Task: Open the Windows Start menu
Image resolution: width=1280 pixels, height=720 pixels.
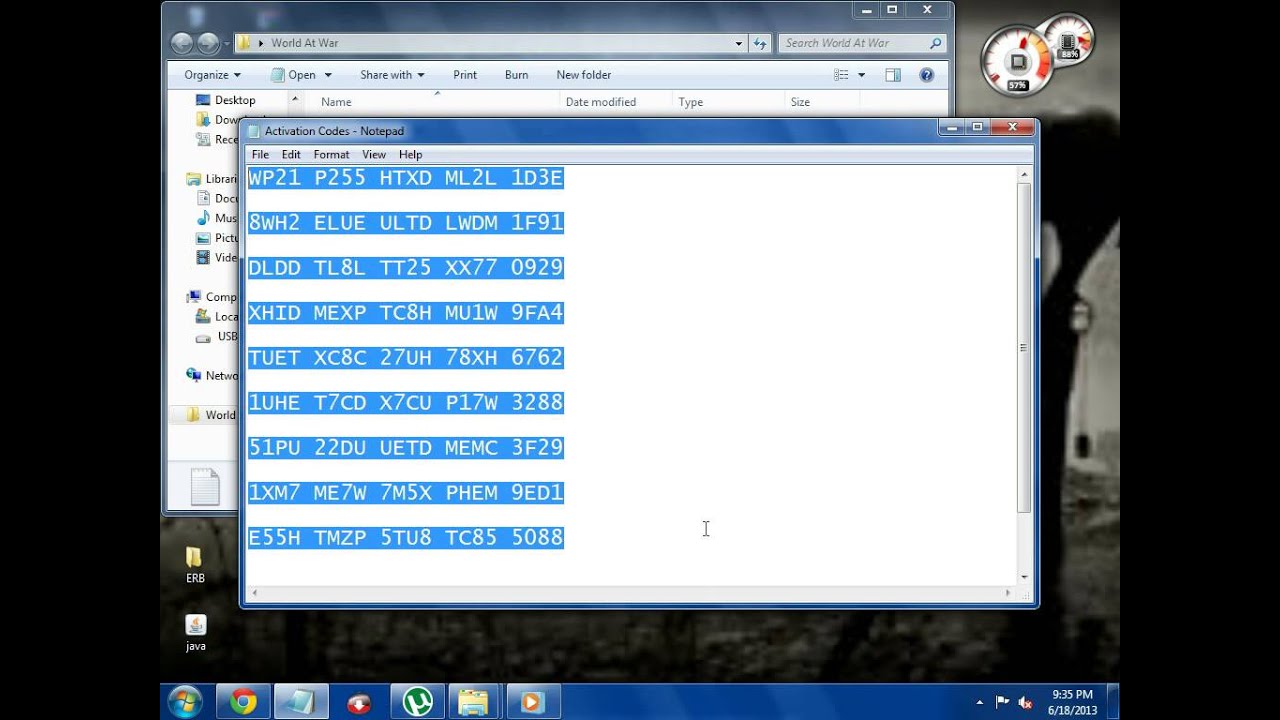Action: (x=185, y=702)
